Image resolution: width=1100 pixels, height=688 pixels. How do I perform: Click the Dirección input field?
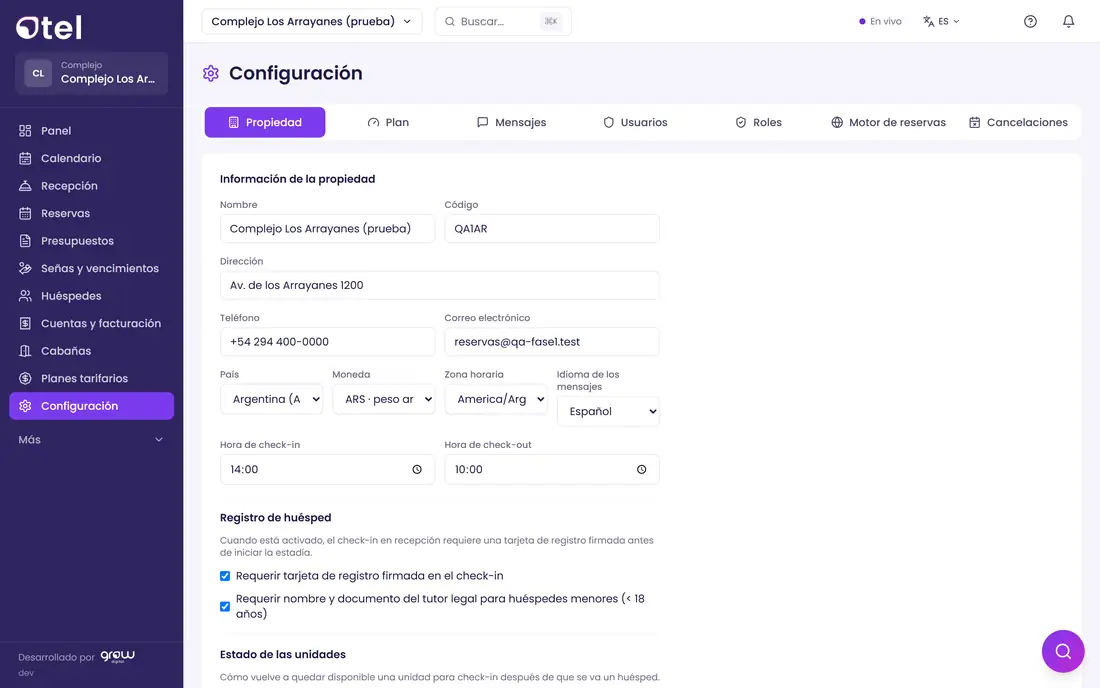440,285
